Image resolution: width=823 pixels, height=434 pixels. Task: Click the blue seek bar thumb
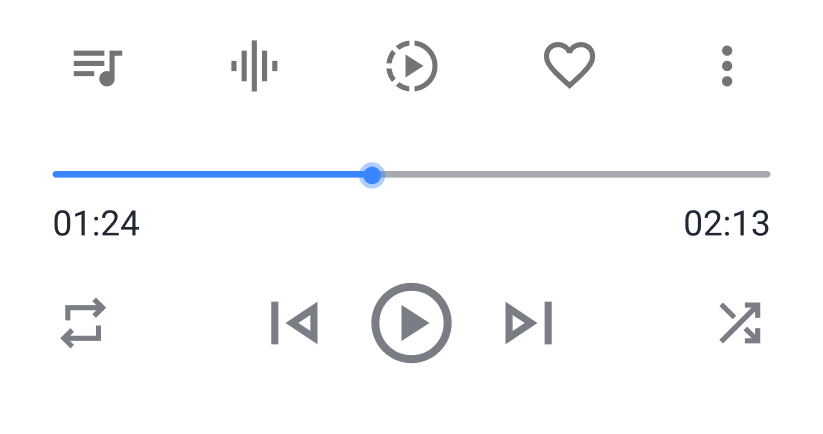(372, 175)
